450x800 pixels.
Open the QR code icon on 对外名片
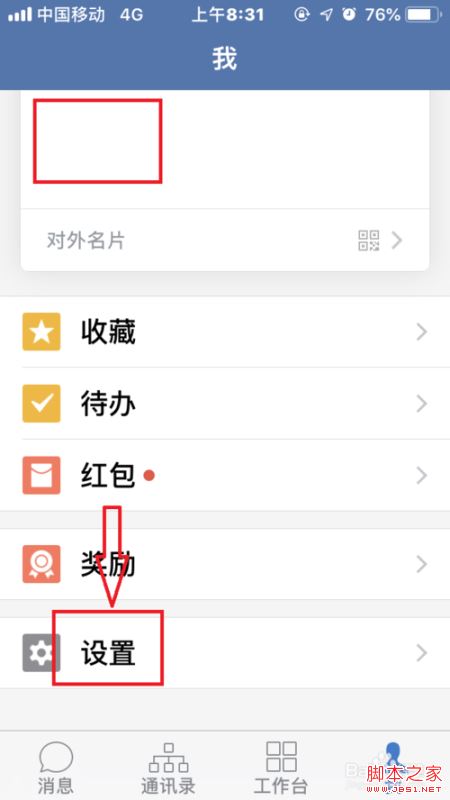pos(369,240)
